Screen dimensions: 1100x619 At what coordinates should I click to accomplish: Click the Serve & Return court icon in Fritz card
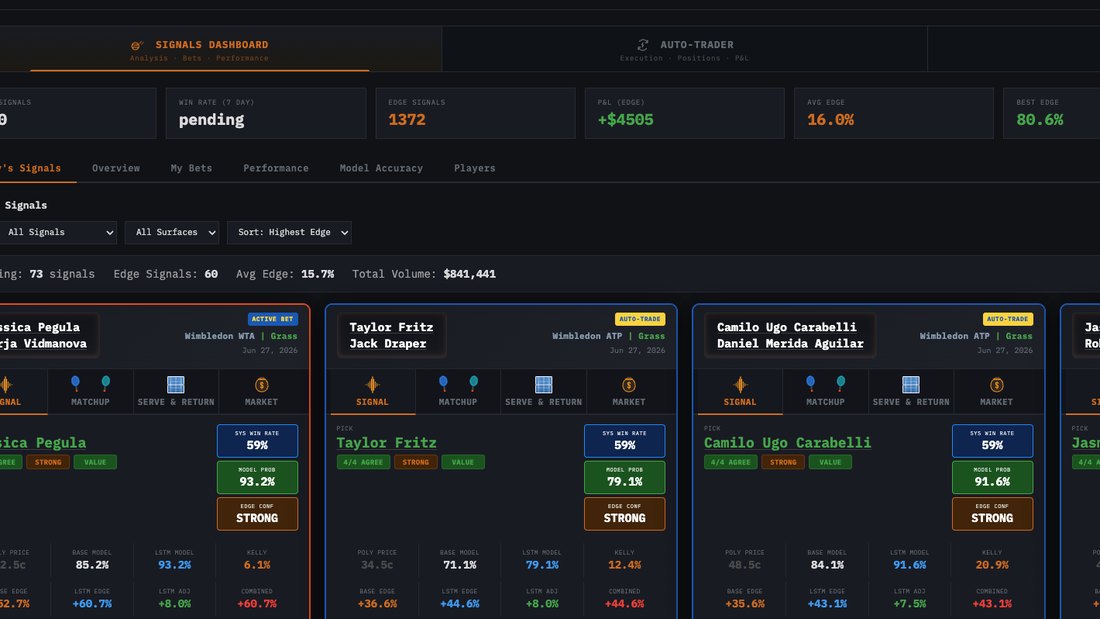[x=544, y=385]
